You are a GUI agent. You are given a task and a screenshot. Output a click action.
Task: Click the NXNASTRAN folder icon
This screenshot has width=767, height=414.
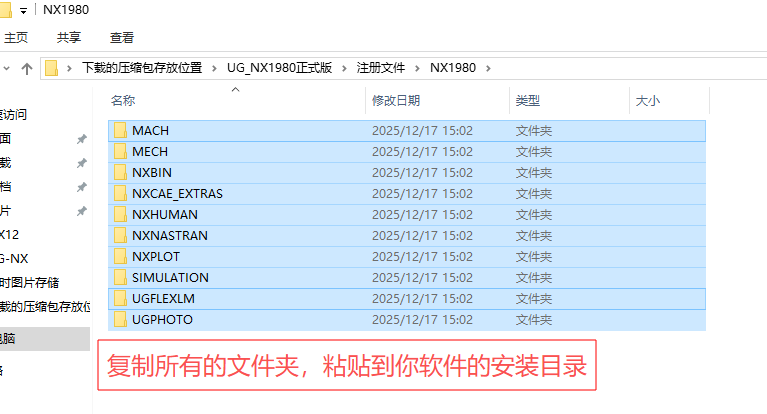pyautogui.click(x=120, y=236)
